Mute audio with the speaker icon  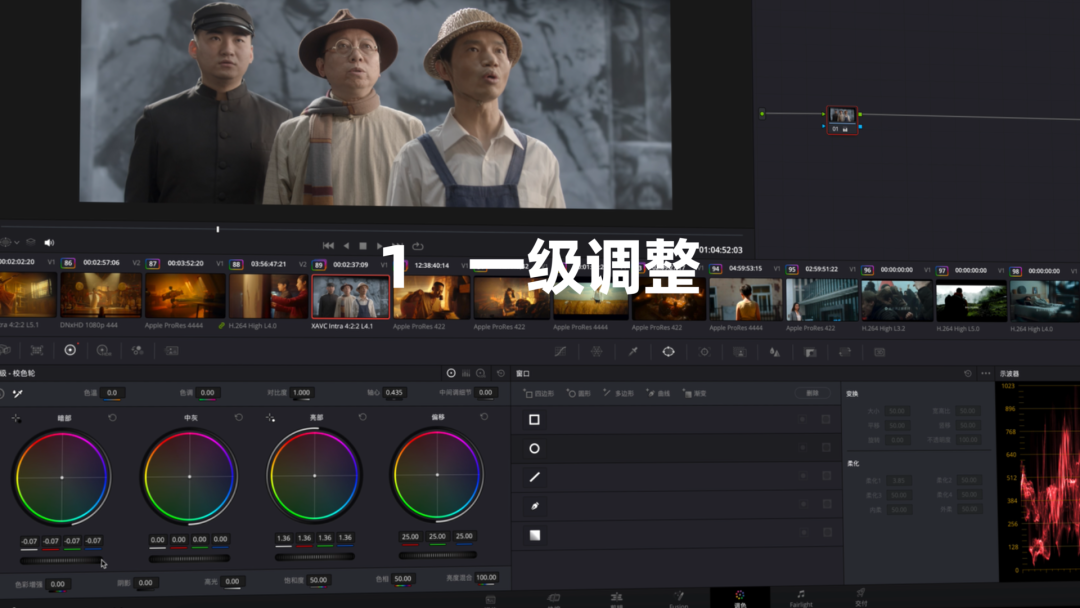click(49, 242)
